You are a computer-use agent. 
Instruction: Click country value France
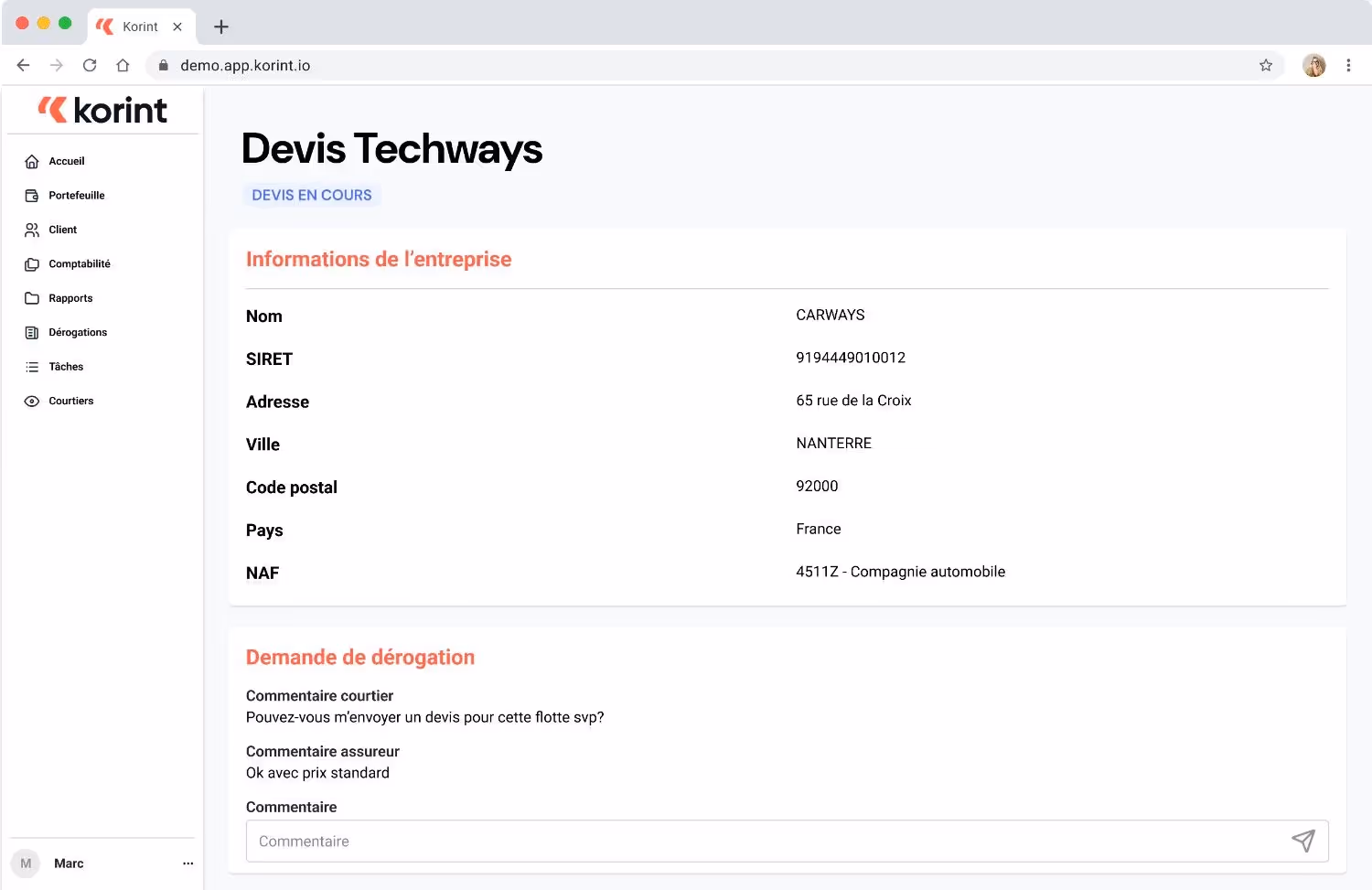point(819,530)
